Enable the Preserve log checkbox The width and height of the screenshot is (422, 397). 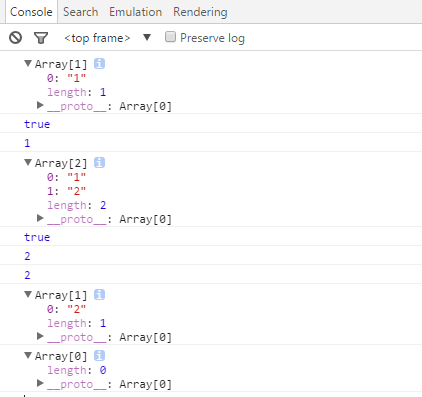(x=170, y=37)
